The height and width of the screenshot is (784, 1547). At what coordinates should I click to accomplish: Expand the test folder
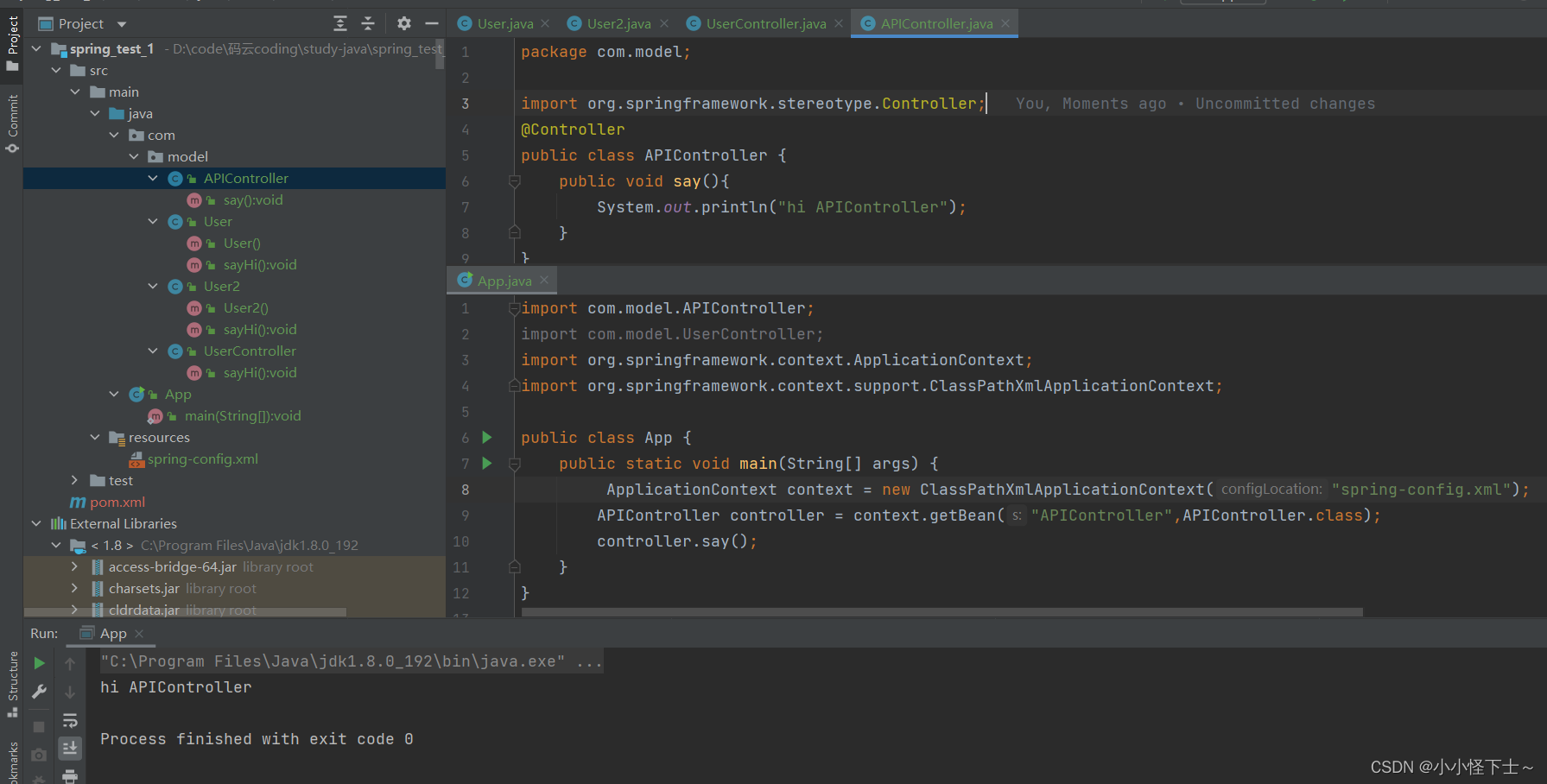75,480
